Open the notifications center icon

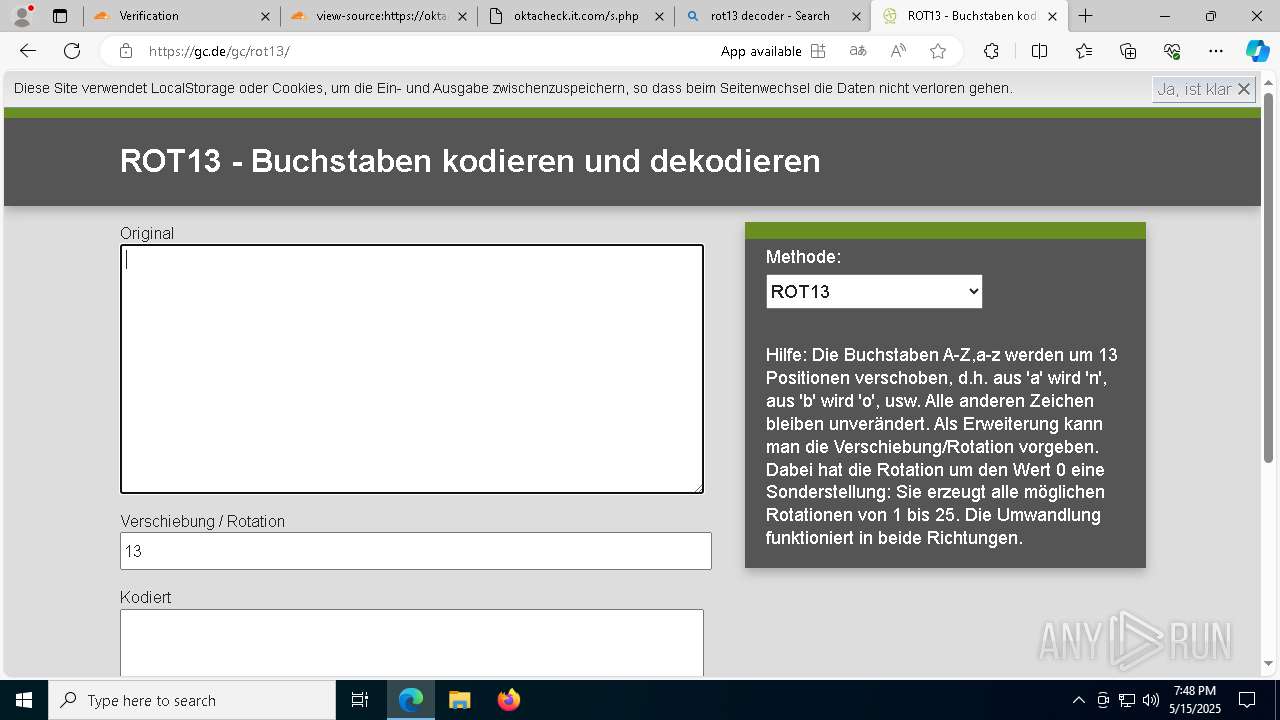click(1247, 700)
